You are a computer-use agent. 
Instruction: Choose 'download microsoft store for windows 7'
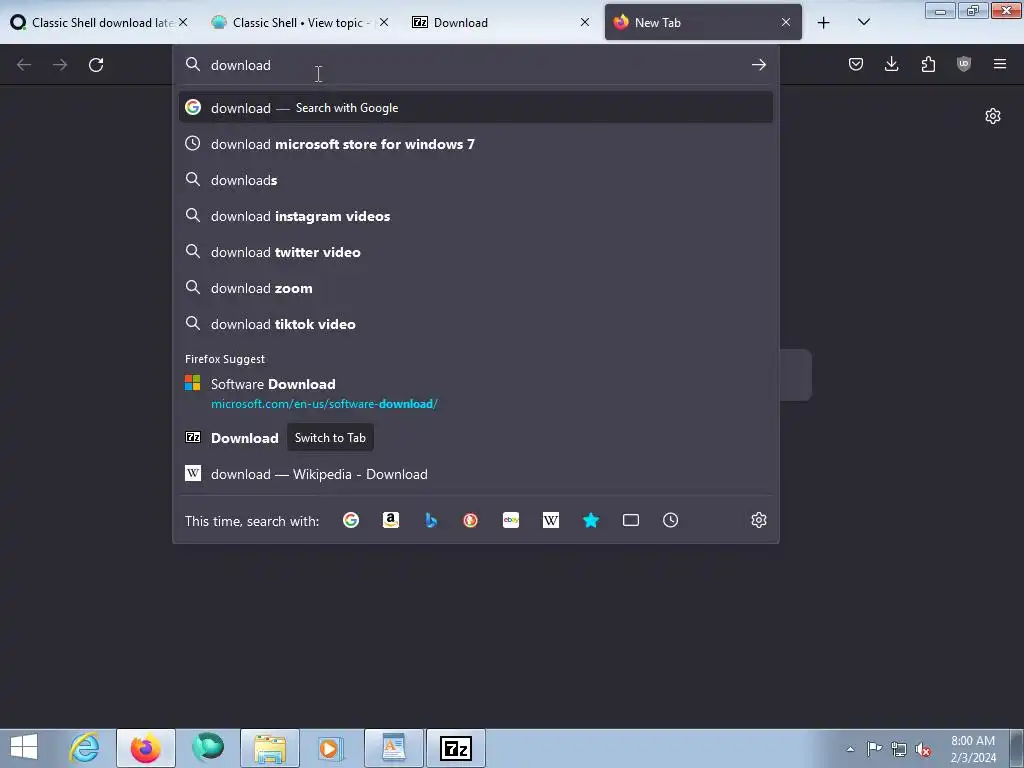click(475, 144)
